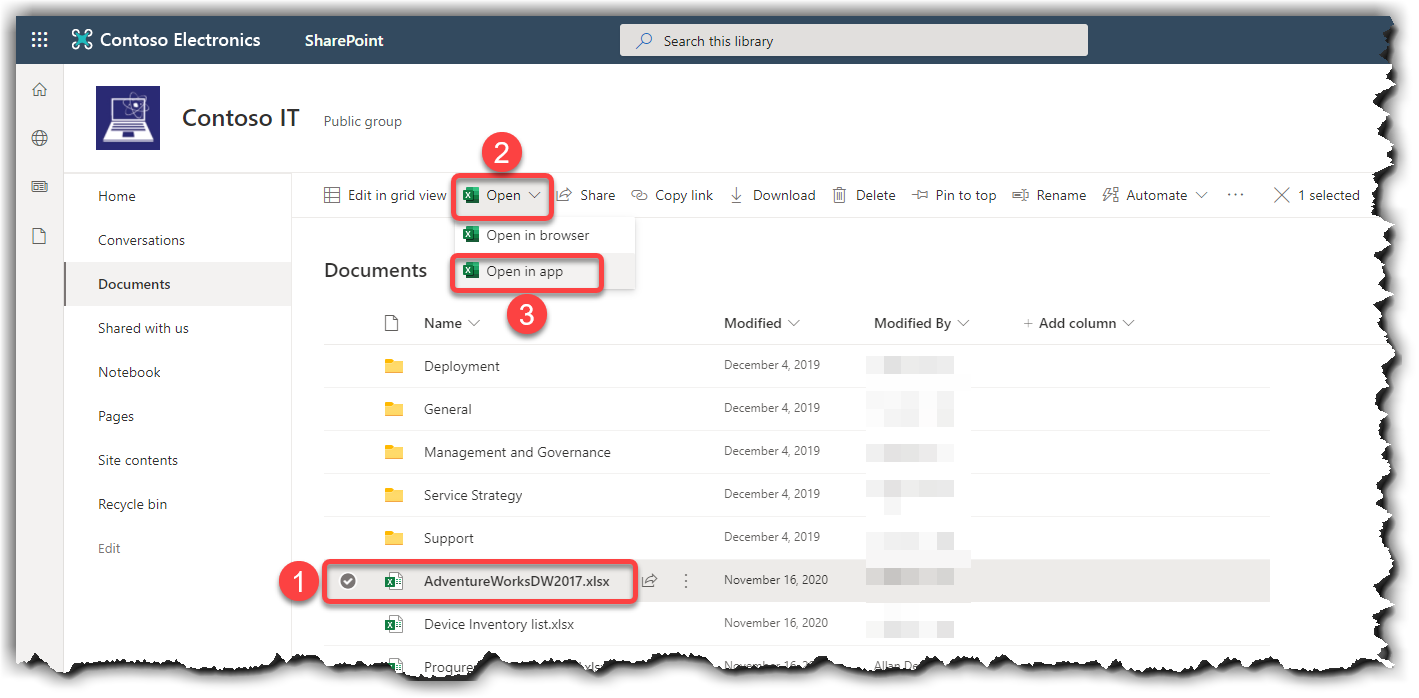Open the toolbar more options ellipsis
Image resolution: width=1419 pixels, height=698 pixels.
coord(1236,195)
